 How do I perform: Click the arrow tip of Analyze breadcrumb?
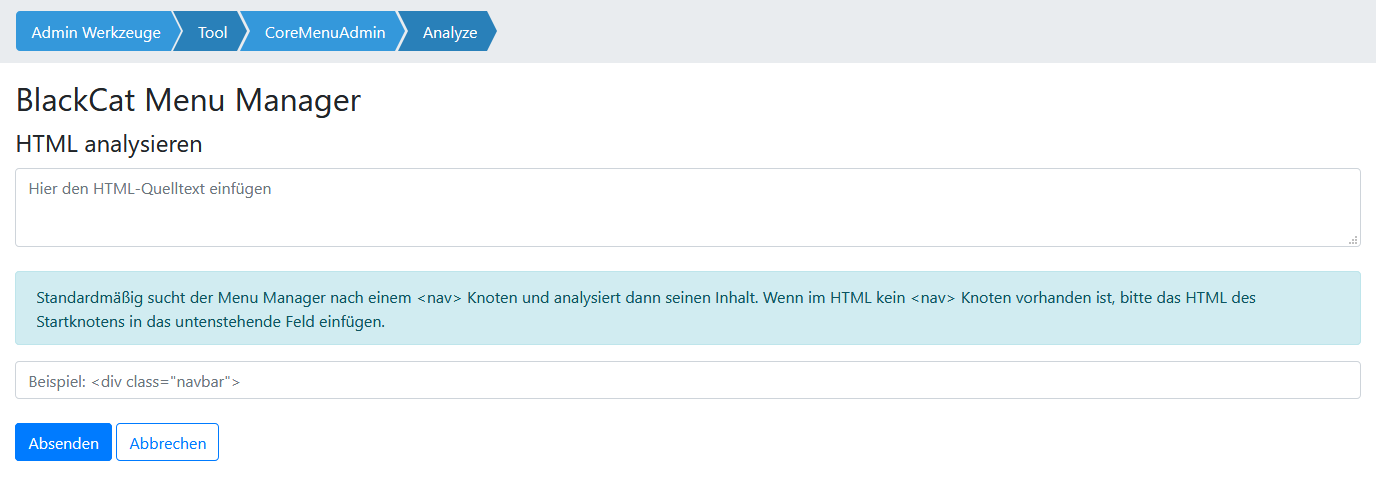coord(490,32)
